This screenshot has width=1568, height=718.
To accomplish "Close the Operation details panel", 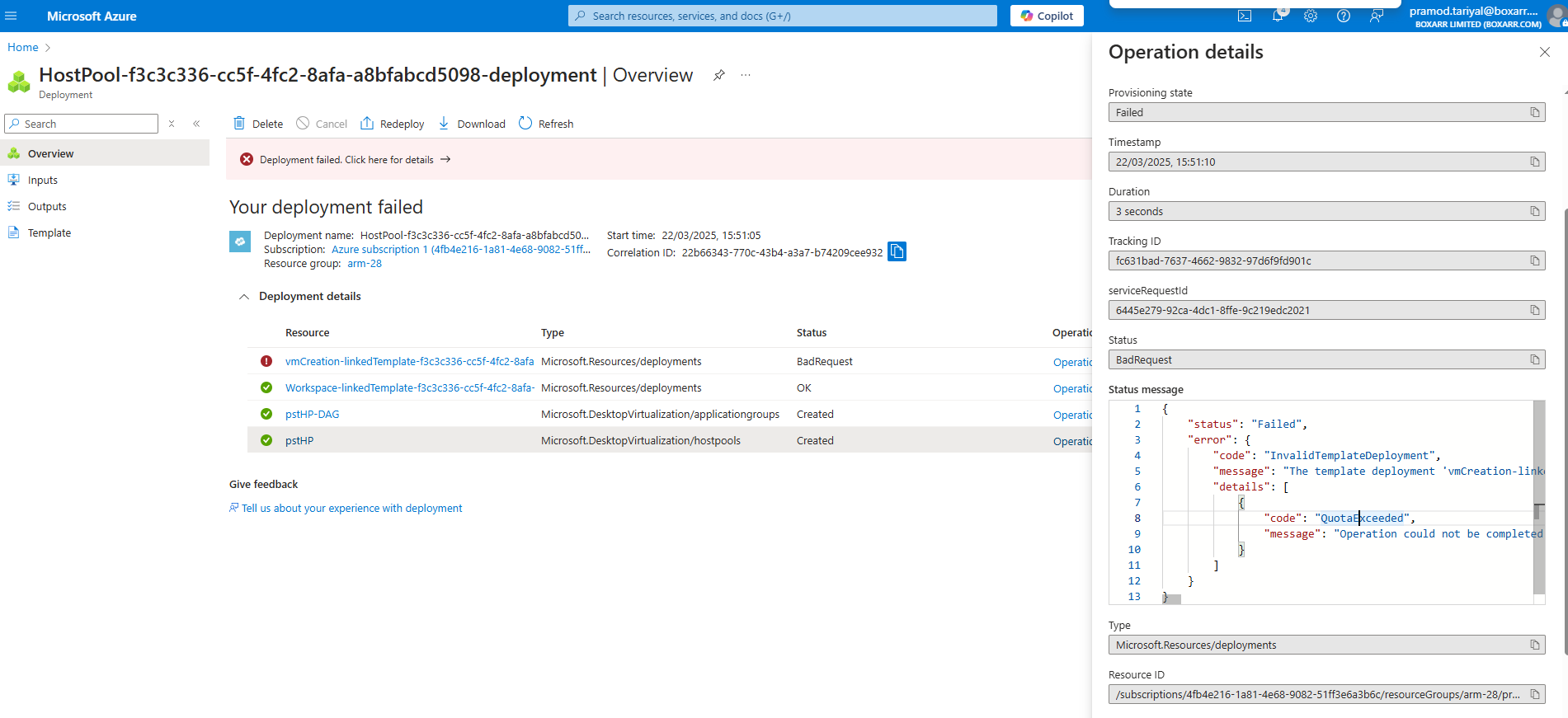I will [1544, 52].
